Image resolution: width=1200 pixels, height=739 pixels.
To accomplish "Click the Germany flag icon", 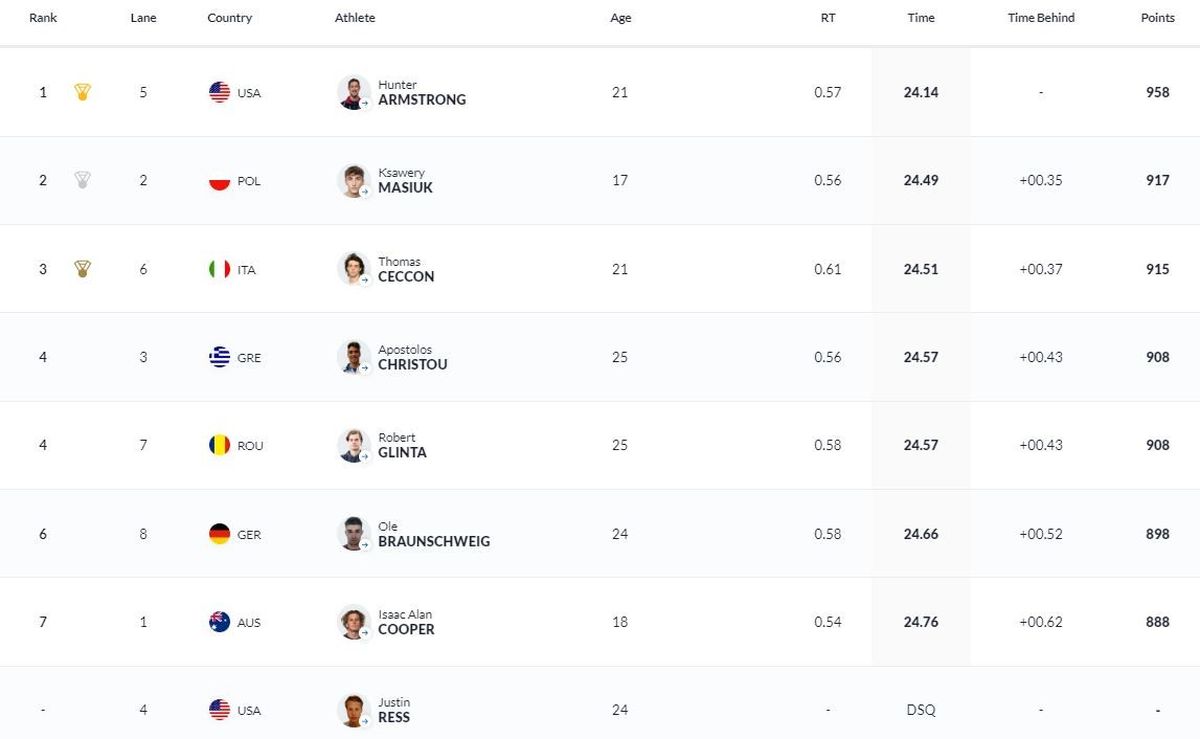I will coord(219,534).
